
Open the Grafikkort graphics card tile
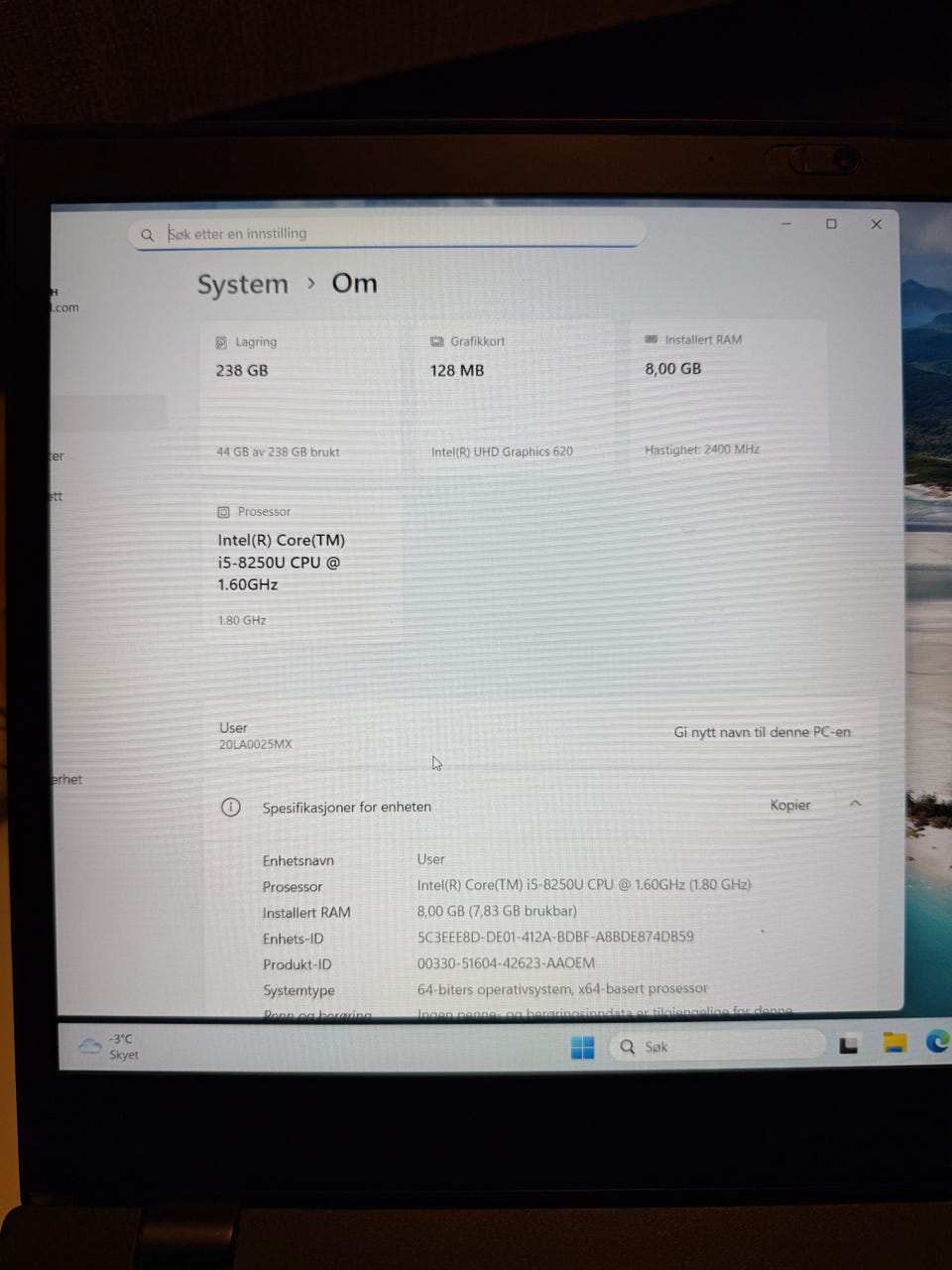515,397
